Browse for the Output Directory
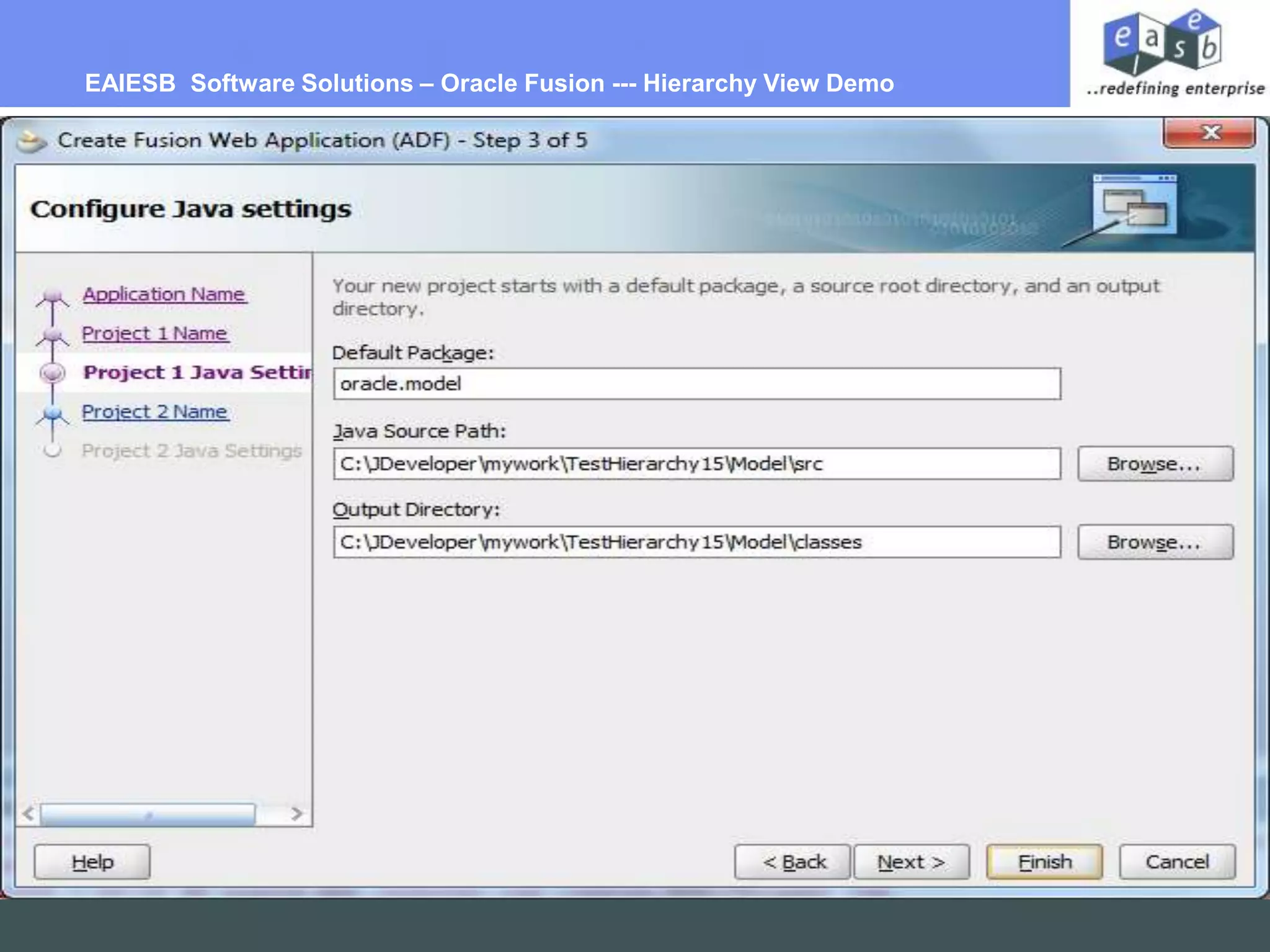Screen dimensions: 1270x952 point(1155,542)
